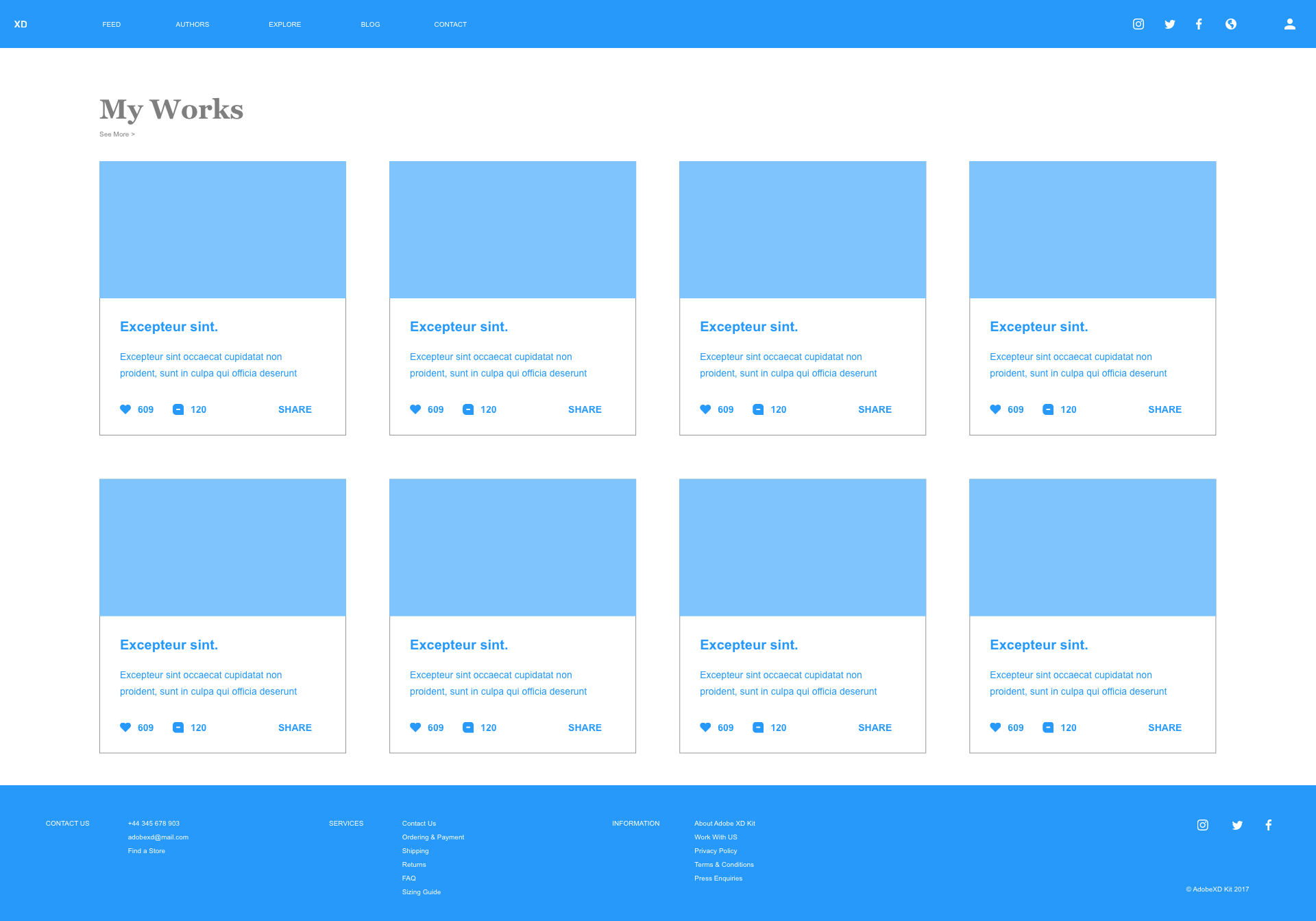The height and width of the screenshot is (921, 1316).
Task: Click the See More link under My Works
Action: (117, 134)
